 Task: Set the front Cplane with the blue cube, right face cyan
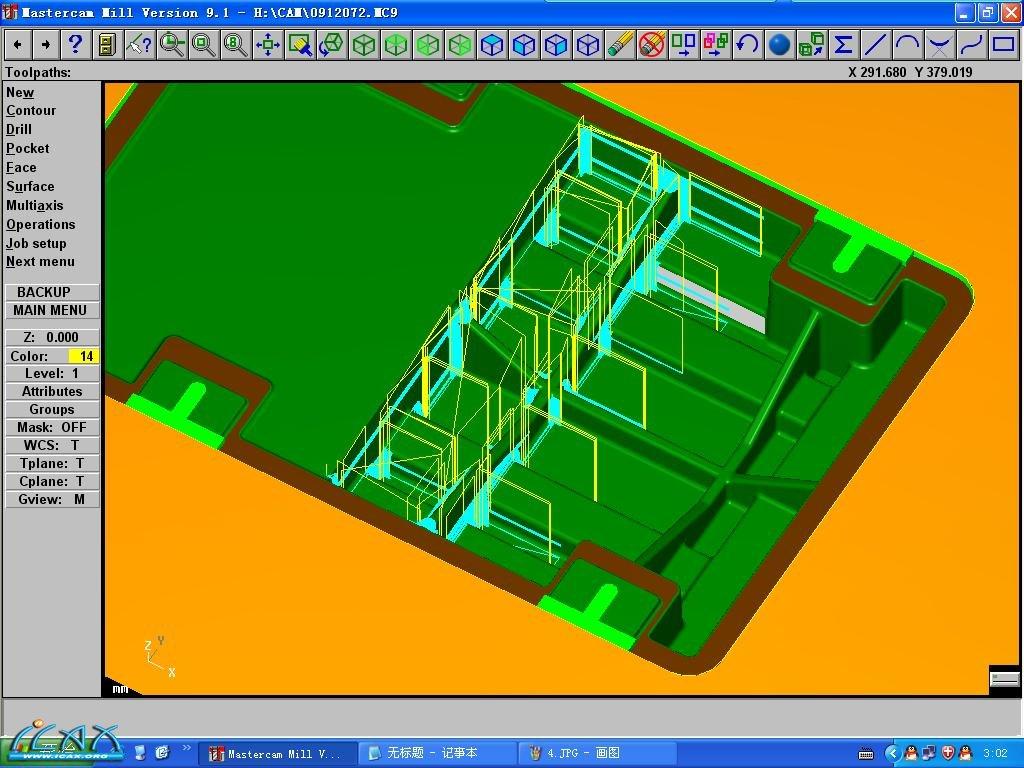tap(523, 45)
